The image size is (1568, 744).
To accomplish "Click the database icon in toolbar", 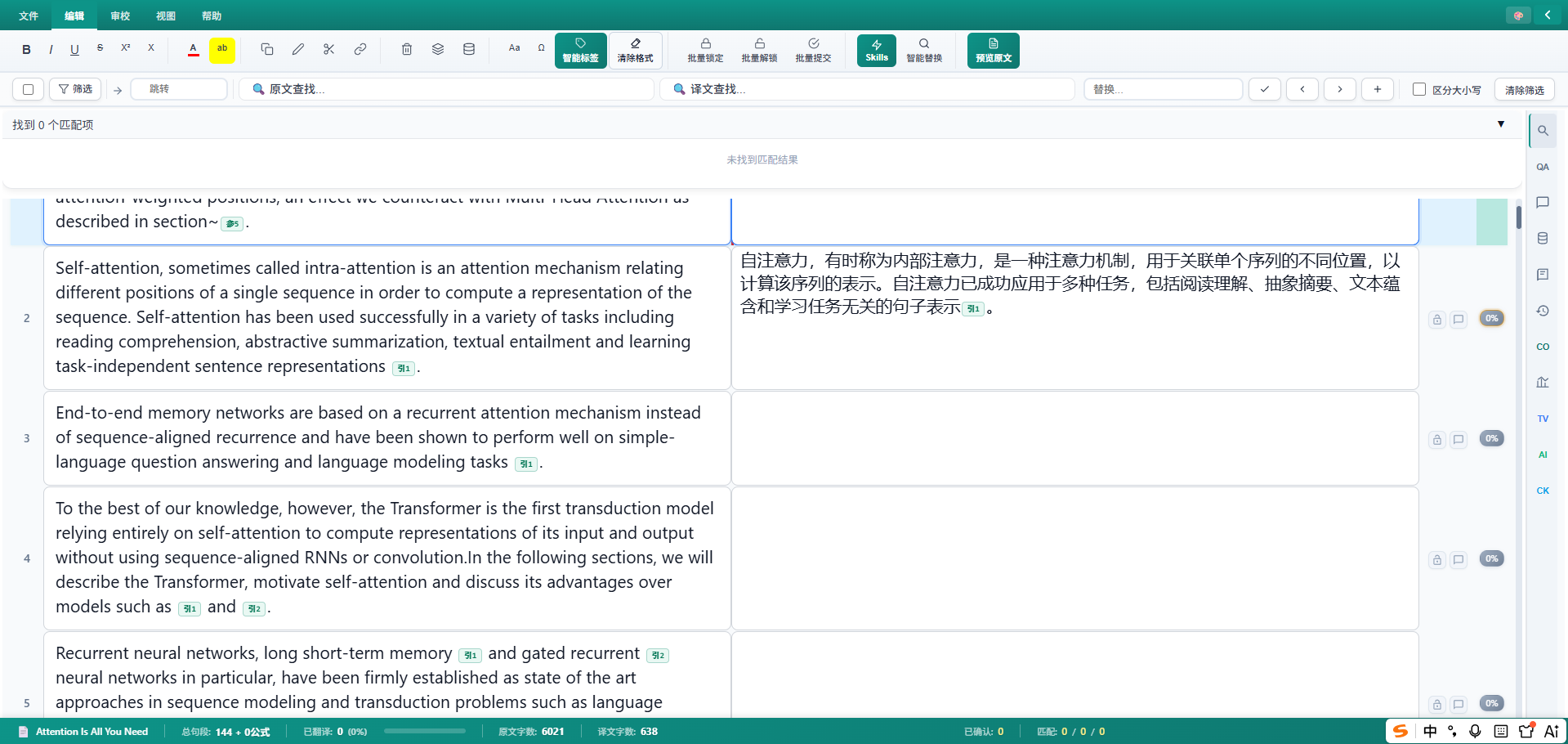I will 469,49.
